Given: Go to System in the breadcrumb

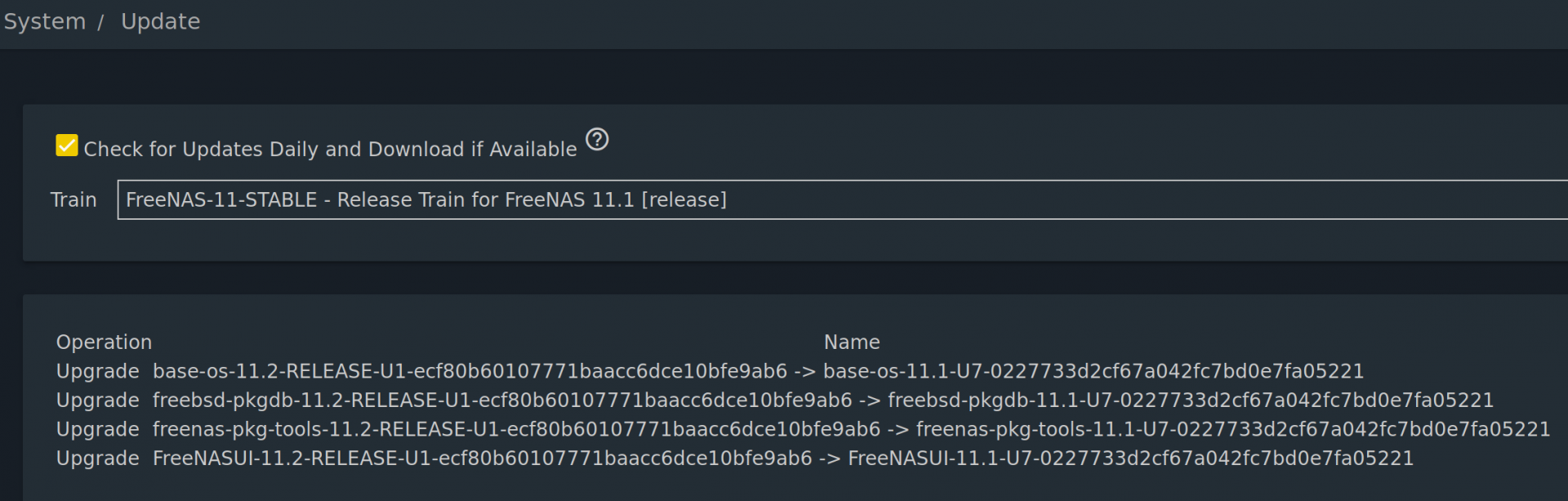Looking at the screenshot, I should (x=45, y=22).
